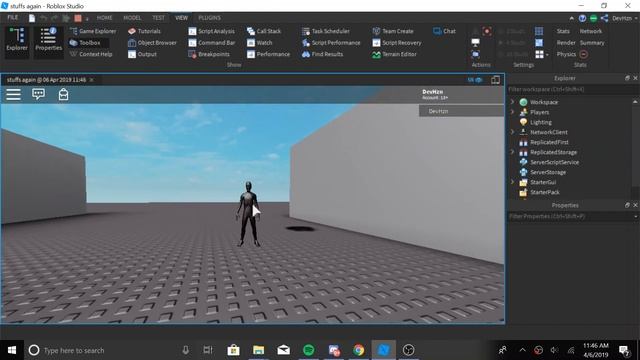Viewport: 640px width, 360px height.
Task: Open the Watch window
Action: [x=260, y=42]
